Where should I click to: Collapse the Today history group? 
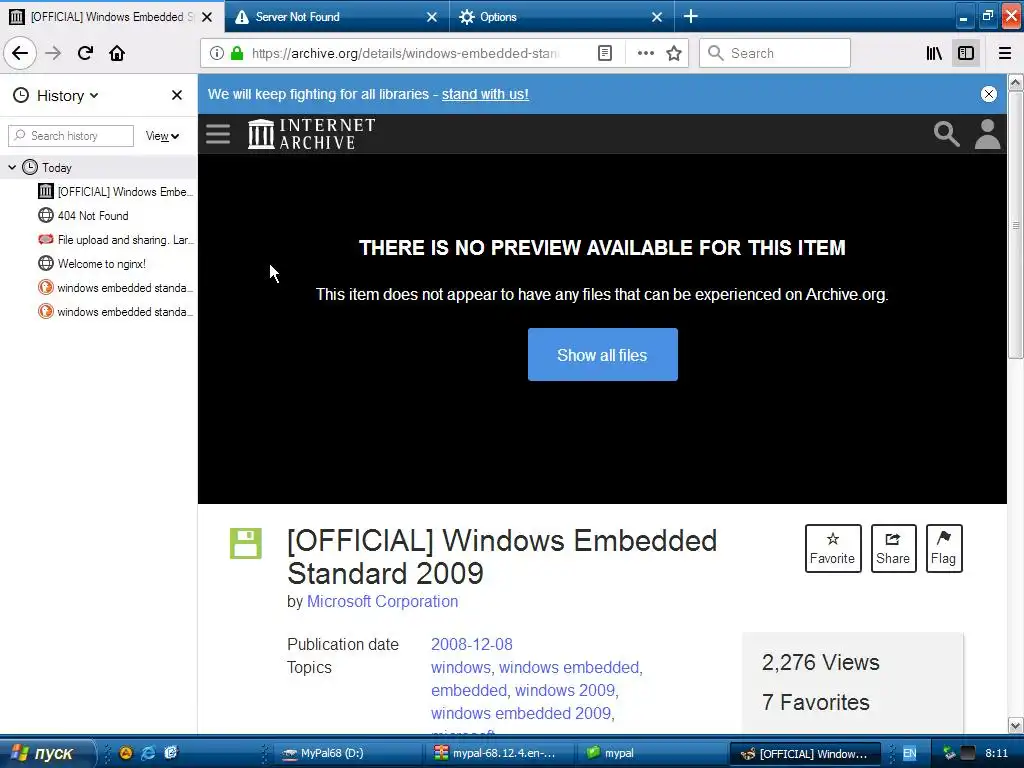click(12, 168)
